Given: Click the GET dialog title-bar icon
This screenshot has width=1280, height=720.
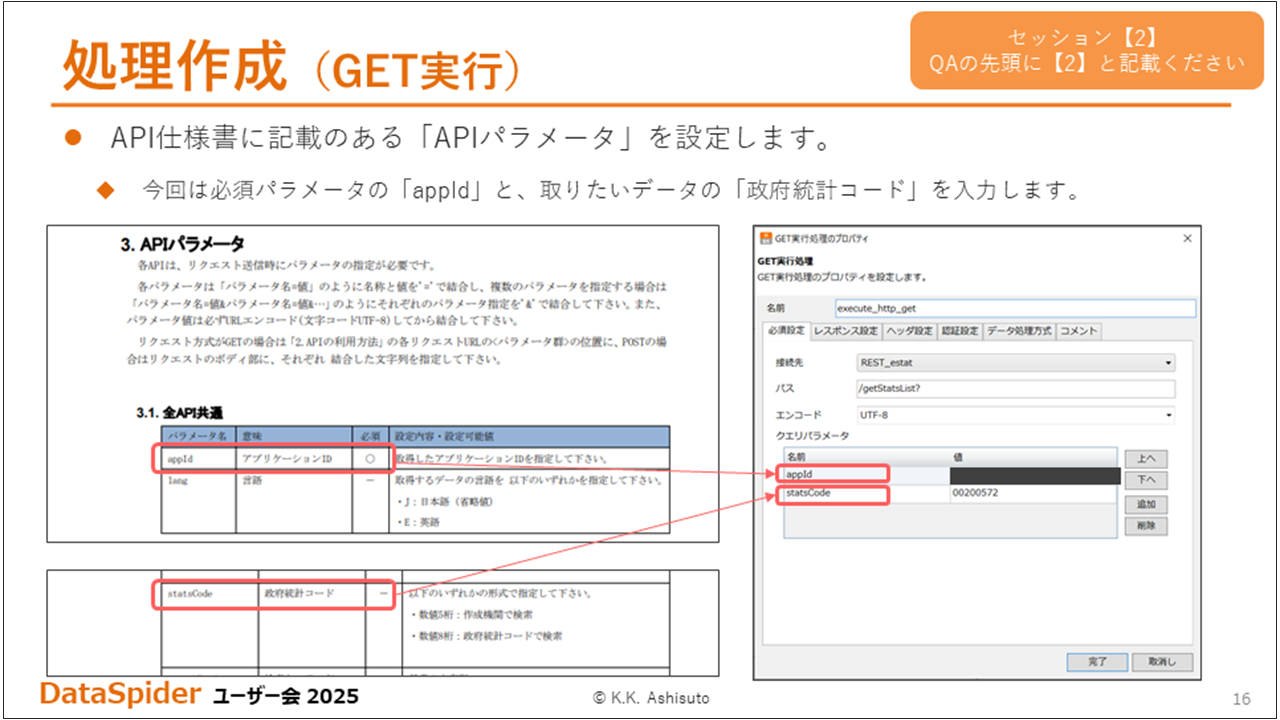Looking at the screenshot, I should 766,238.
